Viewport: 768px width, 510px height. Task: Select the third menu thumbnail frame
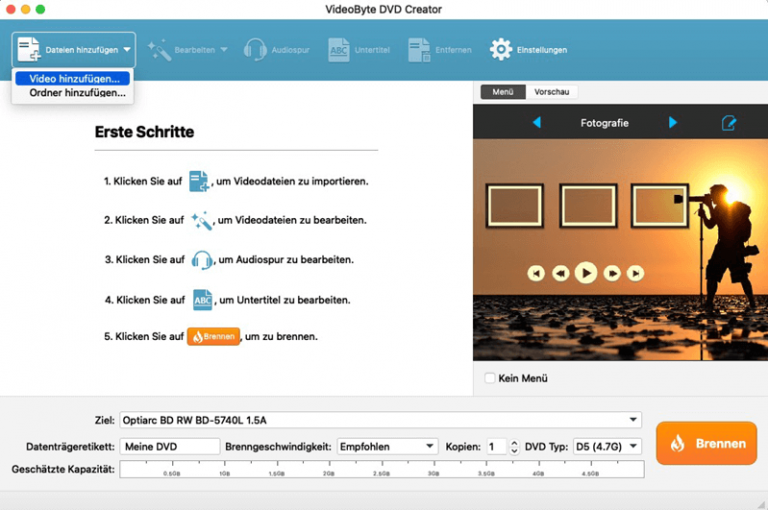[660, 206]
